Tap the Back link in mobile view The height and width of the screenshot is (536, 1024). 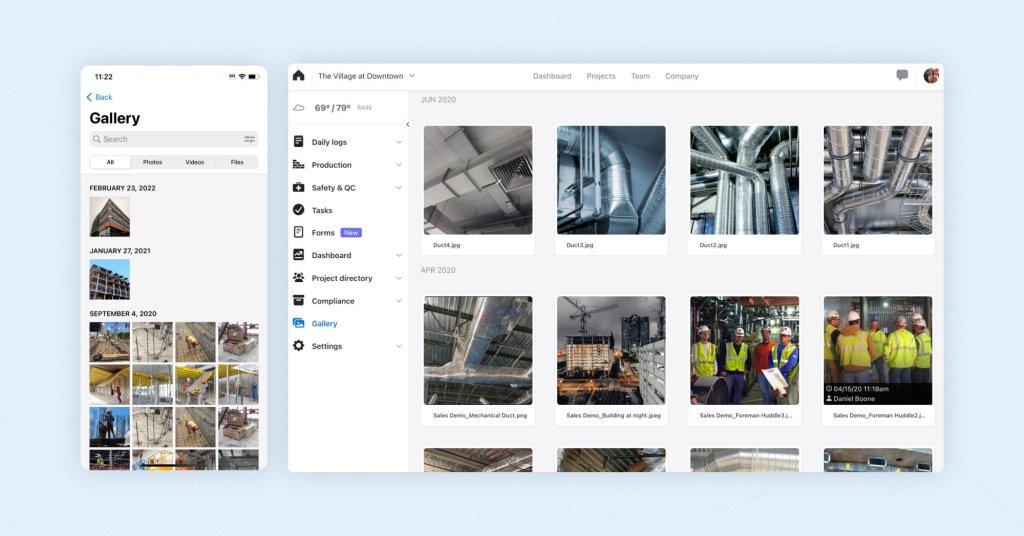(x=99, y=97)
